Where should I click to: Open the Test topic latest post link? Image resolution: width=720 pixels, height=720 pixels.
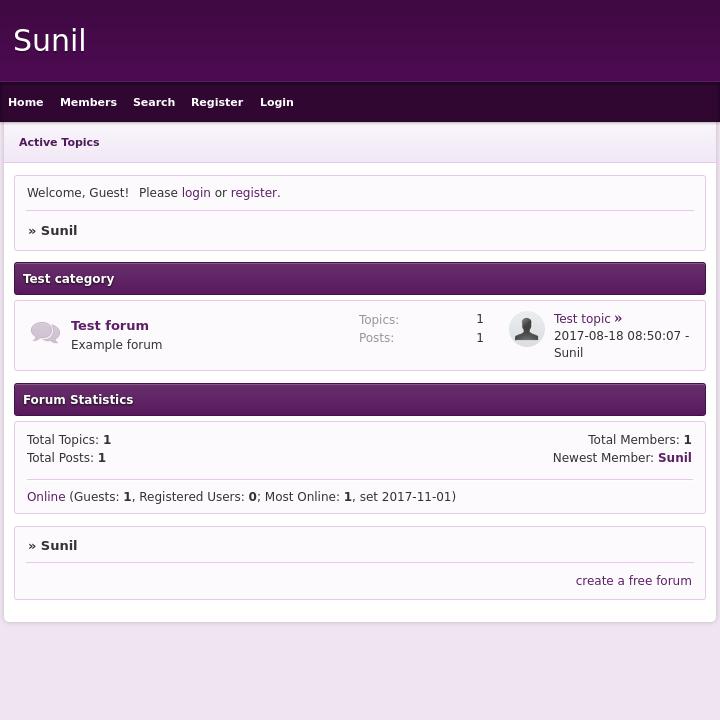[582, 319]
